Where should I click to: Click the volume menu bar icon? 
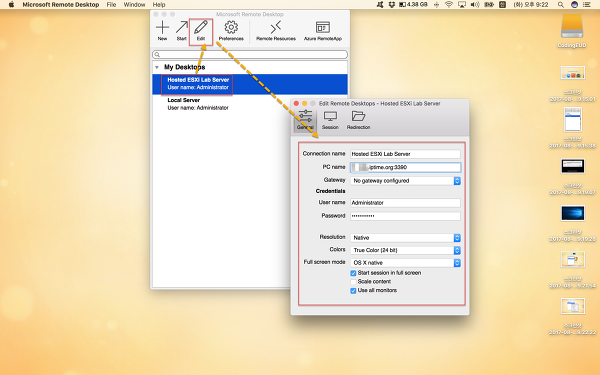[x=475, y=5]
